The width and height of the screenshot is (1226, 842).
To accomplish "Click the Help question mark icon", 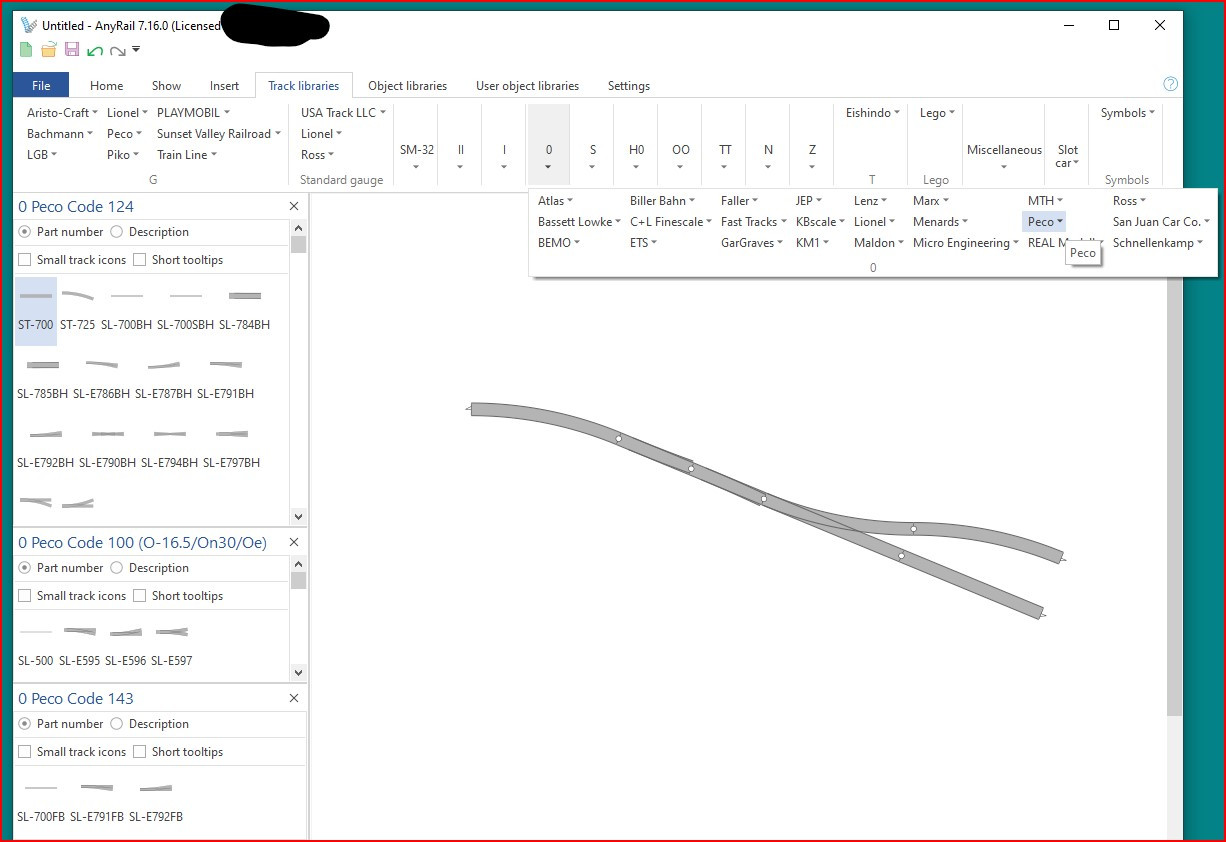I will (x=1171, y=84).
